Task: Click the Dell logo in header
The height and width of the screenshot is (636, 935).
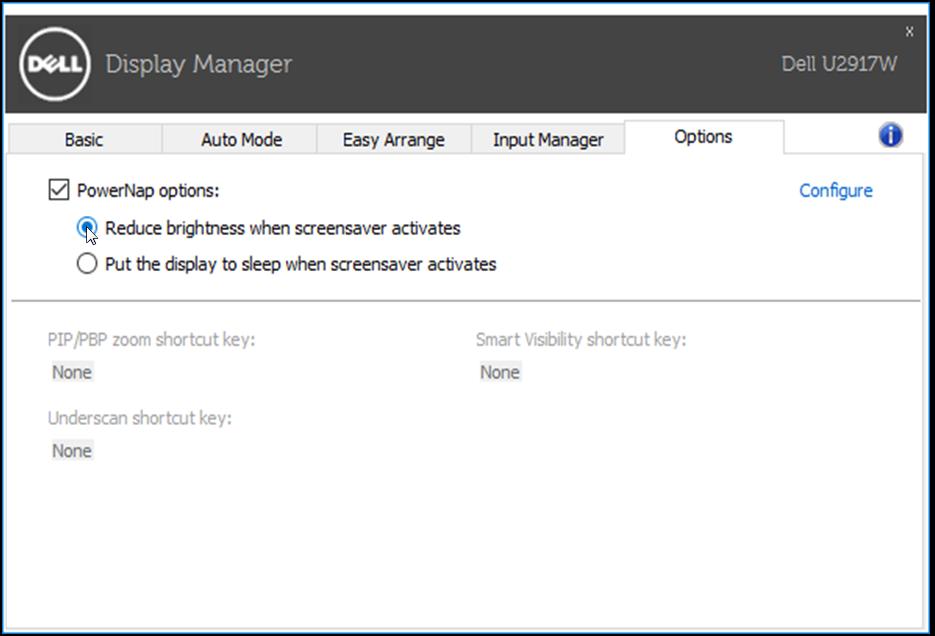Action: (55, 64)
